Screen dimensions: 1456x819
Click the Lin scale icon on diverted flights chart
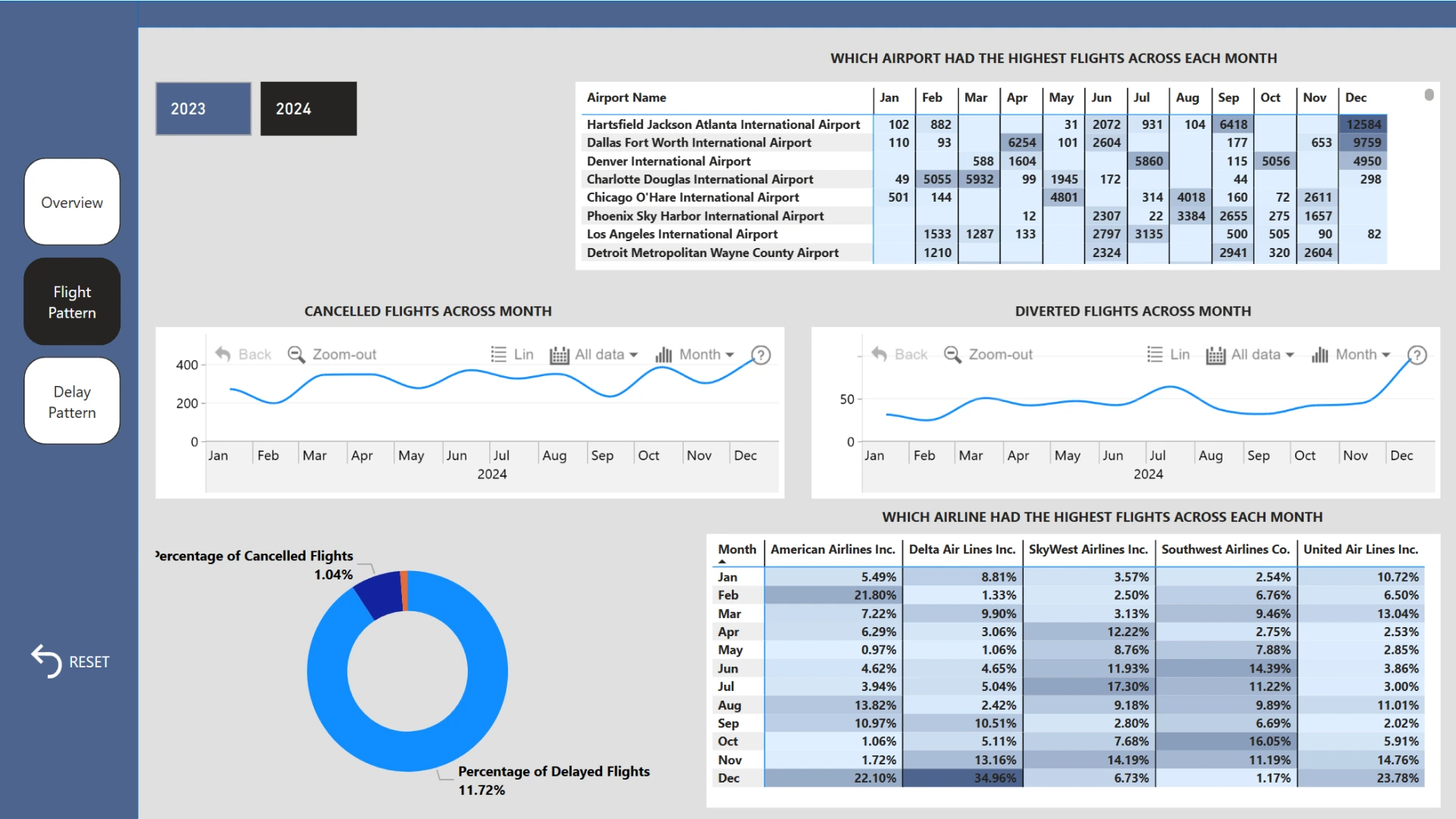[1155, 354]
